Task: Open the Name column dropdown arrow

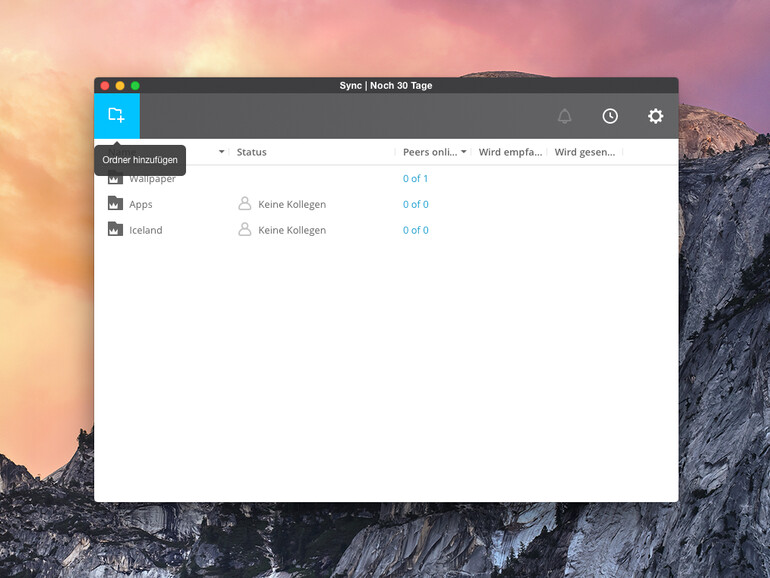Action: click(221, 152)
